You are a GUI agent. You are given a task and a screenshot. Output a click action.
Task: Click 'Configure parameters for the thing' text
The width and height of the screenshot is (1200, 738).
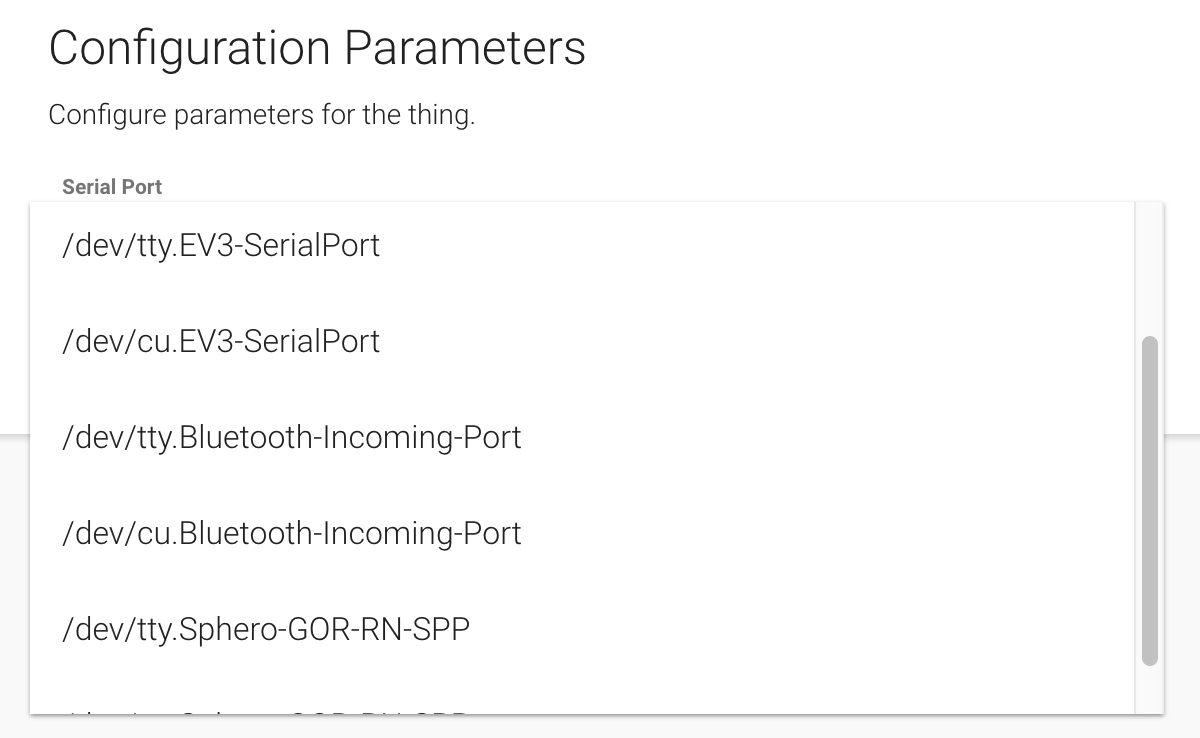coord(261,115)
